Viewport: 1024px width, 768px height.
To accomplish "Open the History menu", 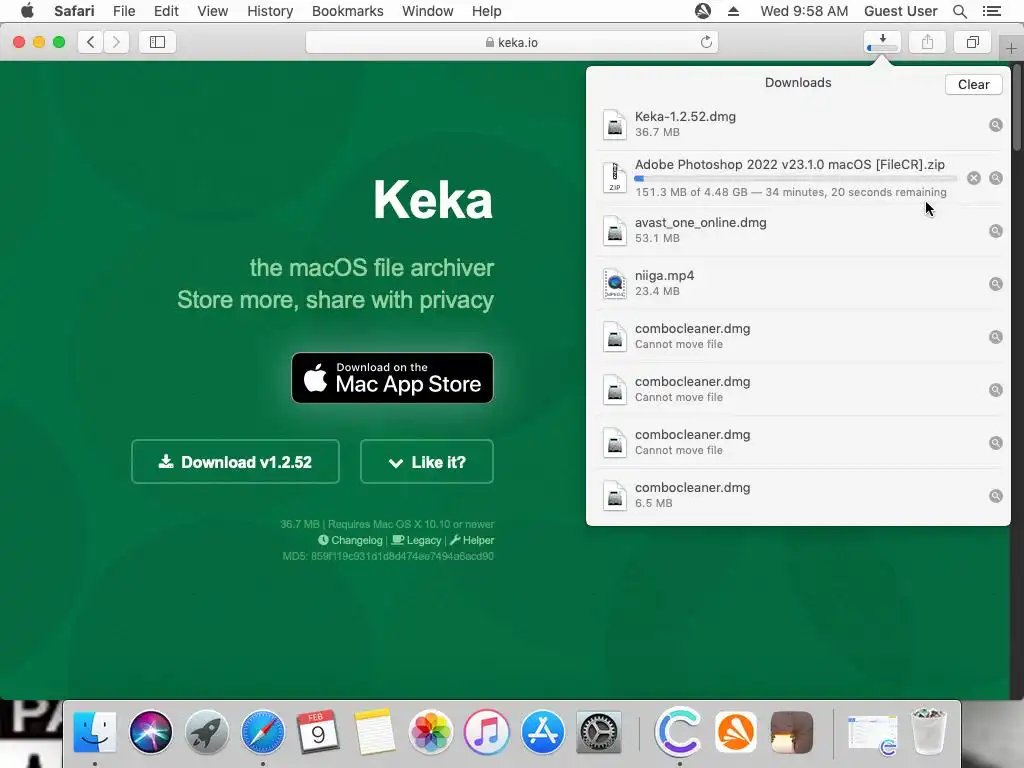I will 270,11.
